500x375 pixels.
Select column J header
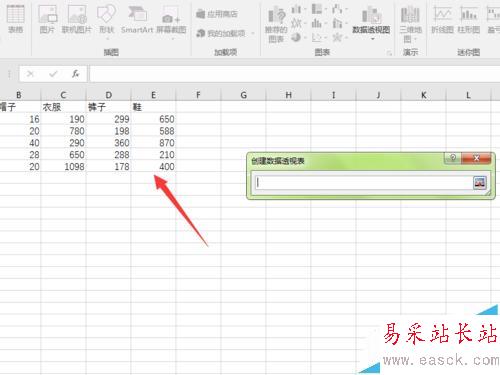tap(378, 95)
